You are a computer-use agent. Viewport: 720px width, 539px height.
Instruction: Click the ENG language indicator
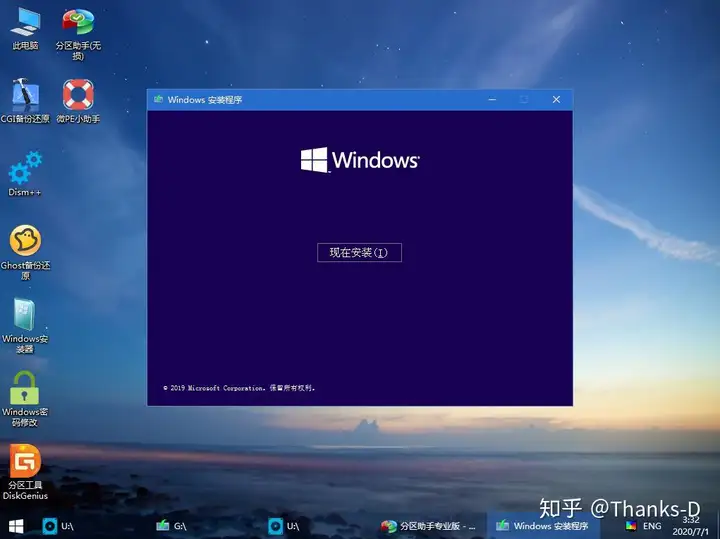pos(652,526)
